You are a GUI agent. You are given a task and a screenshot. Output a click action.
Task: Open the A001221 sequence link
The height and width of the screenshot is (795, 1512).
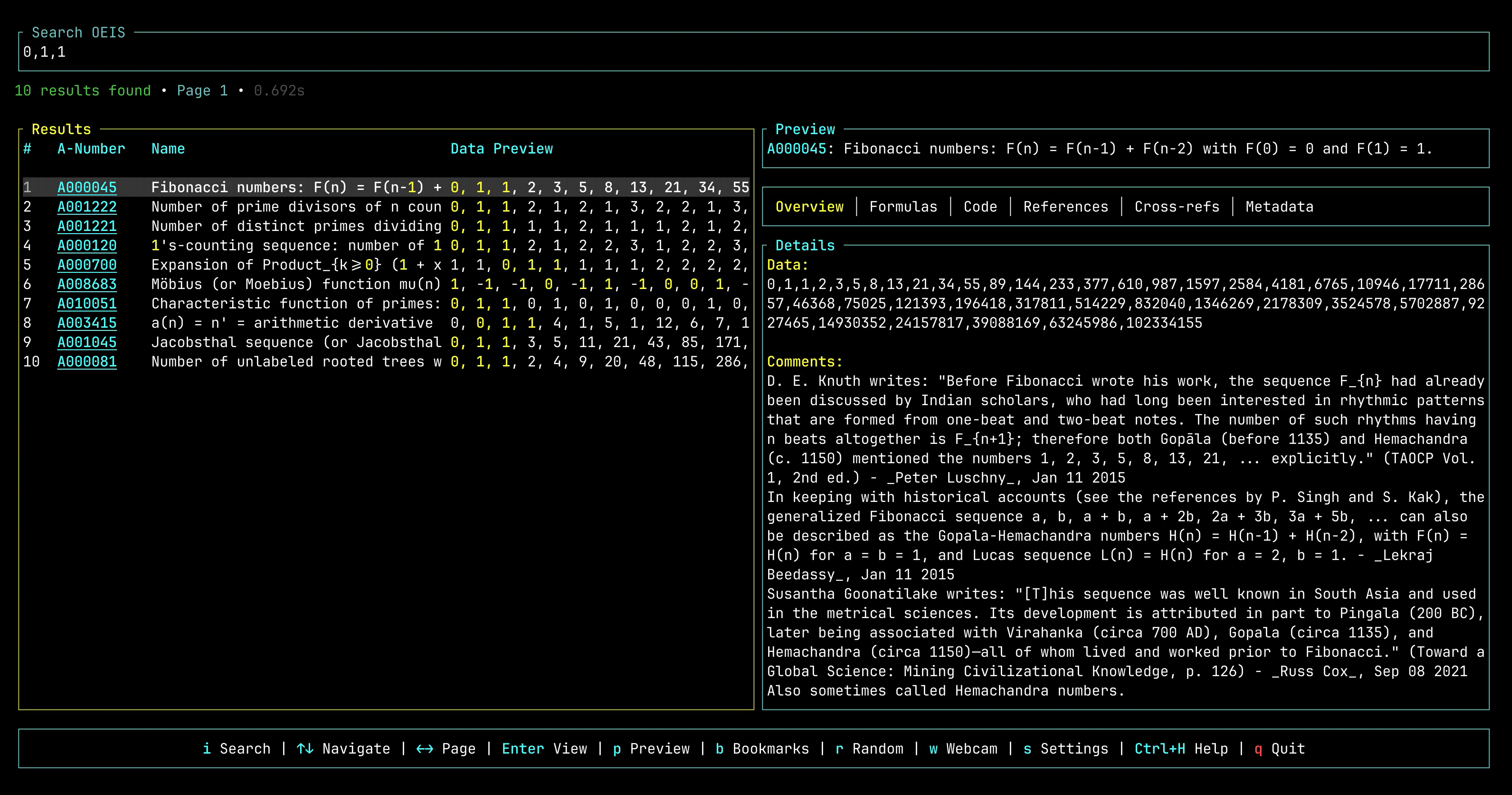[x=87, y=226]
